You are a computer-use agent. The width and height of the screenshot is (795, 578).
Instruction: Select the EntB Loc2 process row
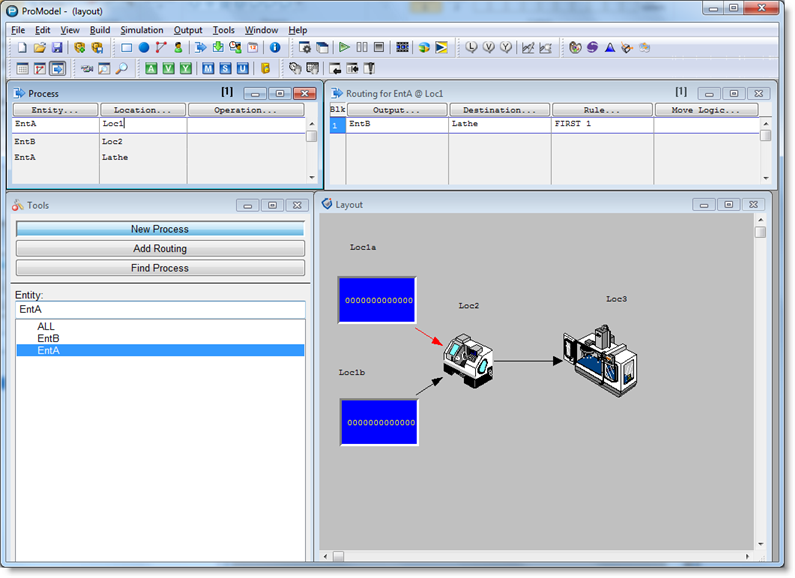pos(159,141)
